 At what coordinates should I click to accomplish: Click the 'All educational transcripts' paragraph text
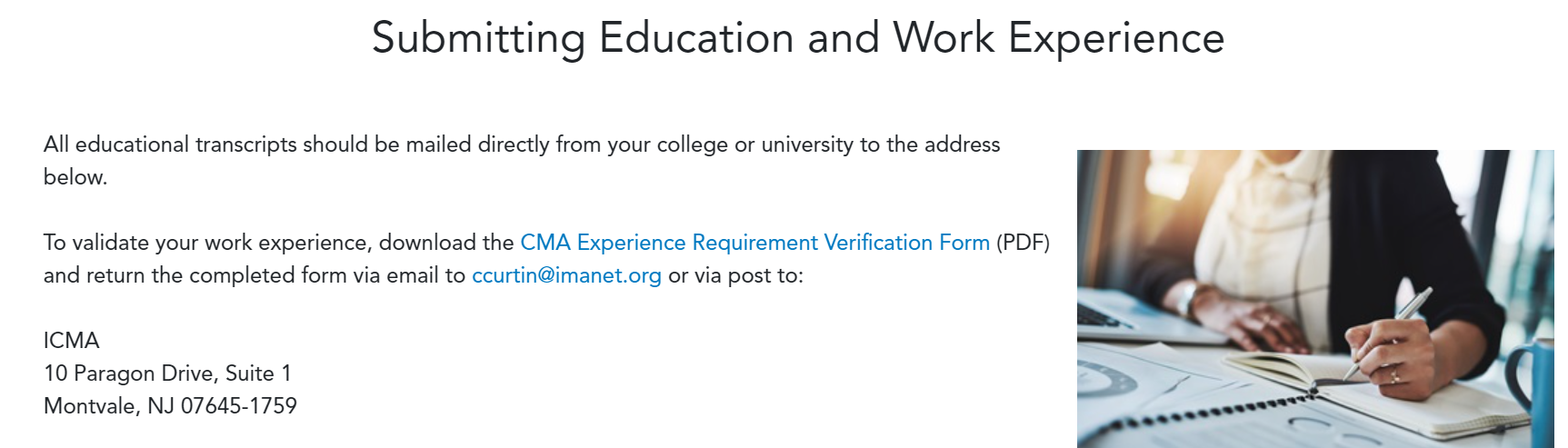click(x=522, y=144)
